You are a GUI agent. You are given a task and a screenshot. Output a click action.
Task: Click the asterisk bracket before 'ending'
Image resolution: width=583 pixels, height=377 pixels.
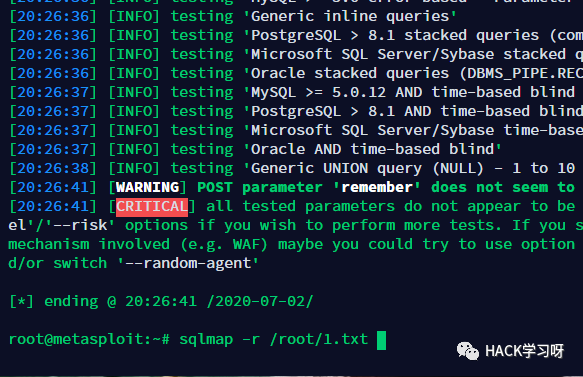[21, 302]
